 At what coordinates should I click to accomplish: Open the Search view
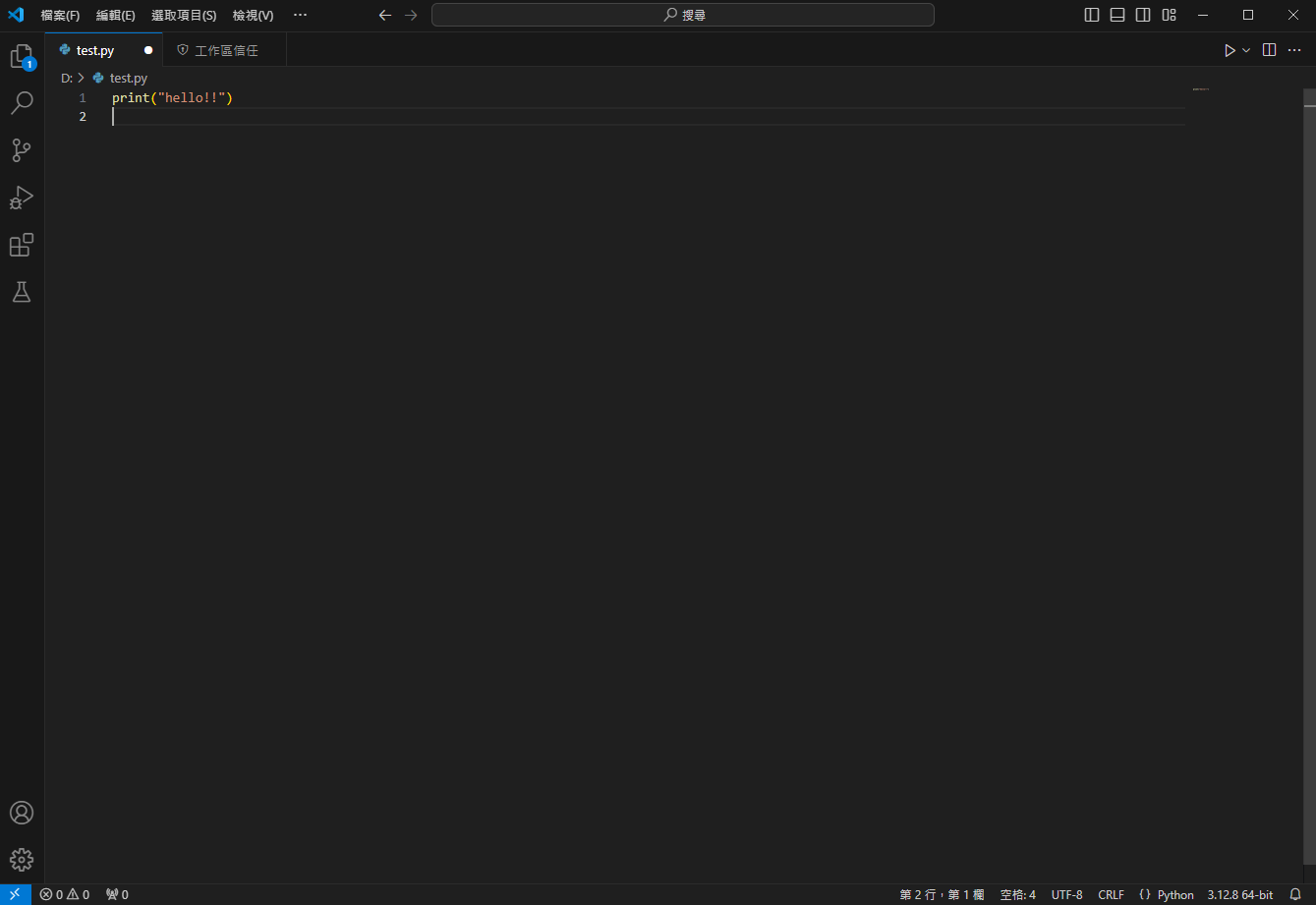[22, 103]
